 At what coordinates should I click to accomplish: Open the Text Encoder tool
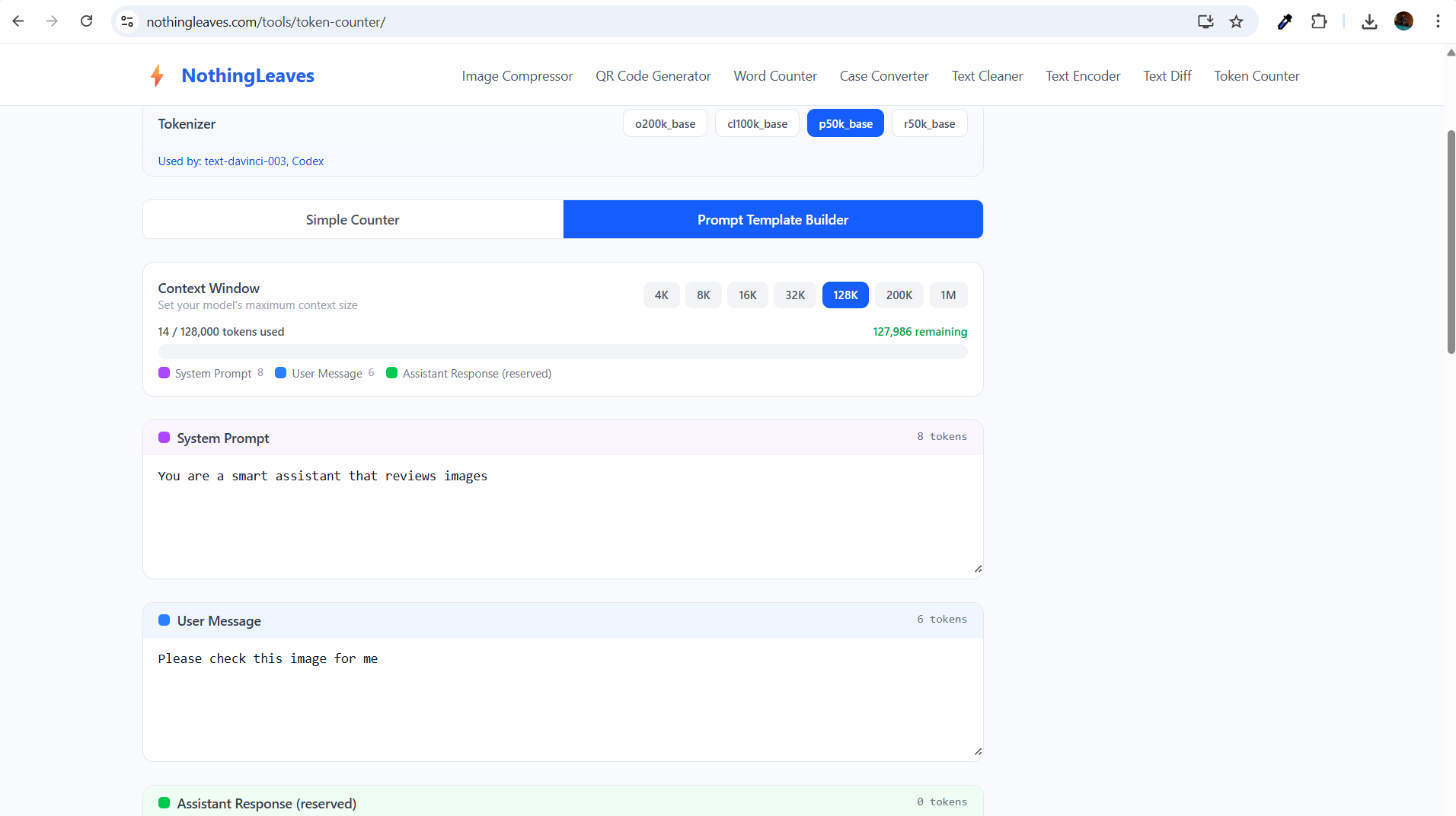click(x=1082, y=75)
